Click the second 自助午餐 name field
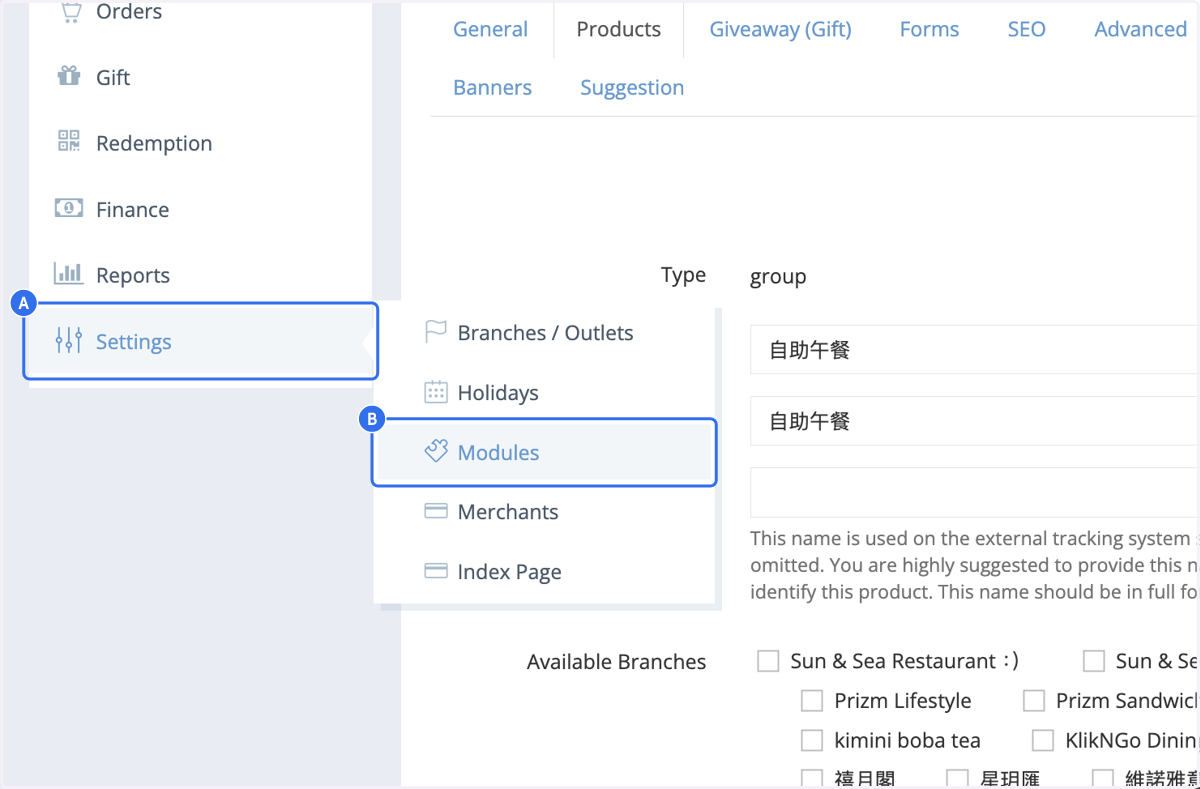Screen dimensions: 1200x789 975,421
